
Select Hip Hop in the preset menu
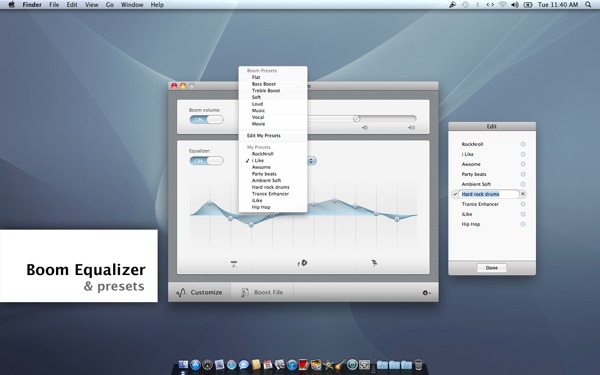(273, 207)
